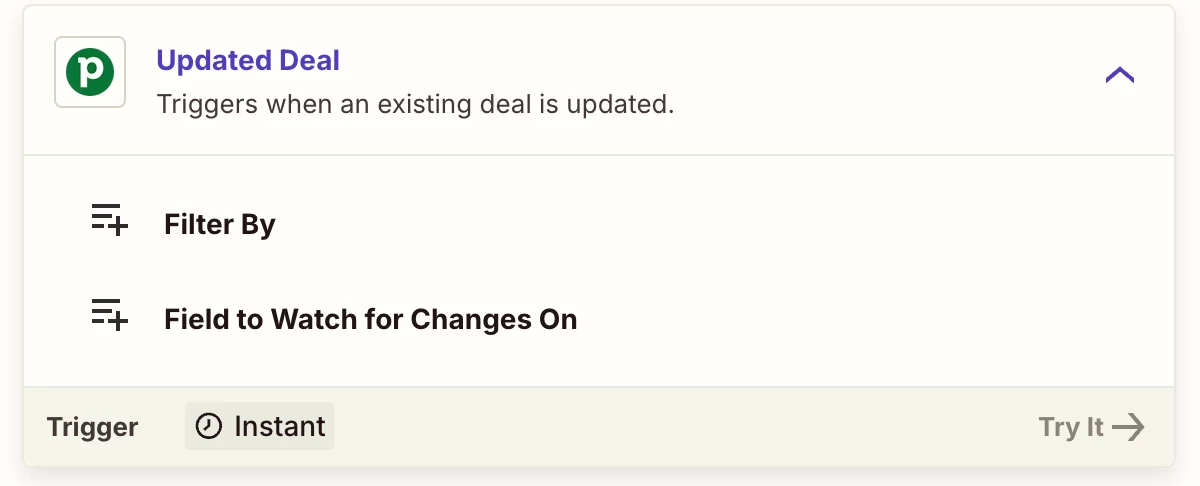Click the white box framing the Pipedrive logo
This screenshot has height=486, width=1200.
90,72
